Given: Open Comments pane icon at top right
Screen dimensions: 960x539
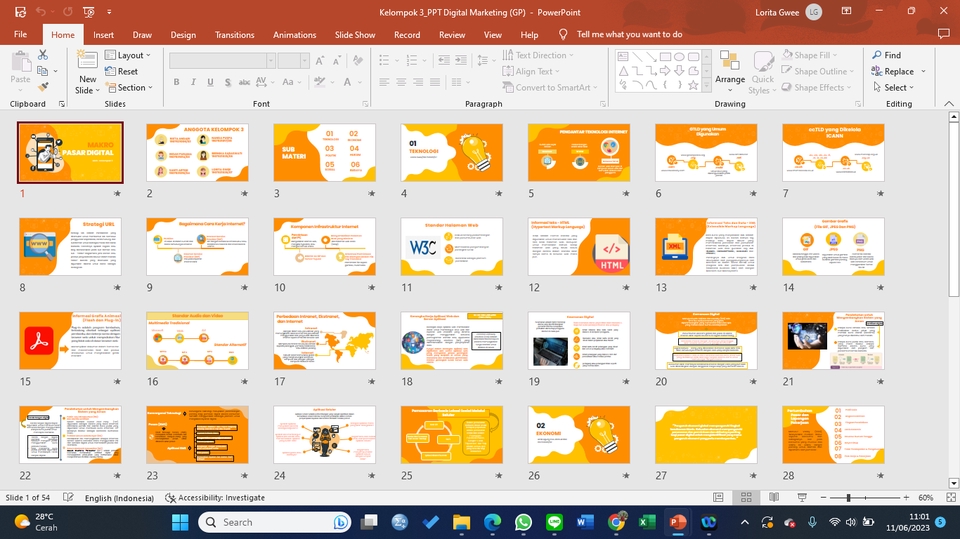Looking at the screenshot, I should coord(943,34).
